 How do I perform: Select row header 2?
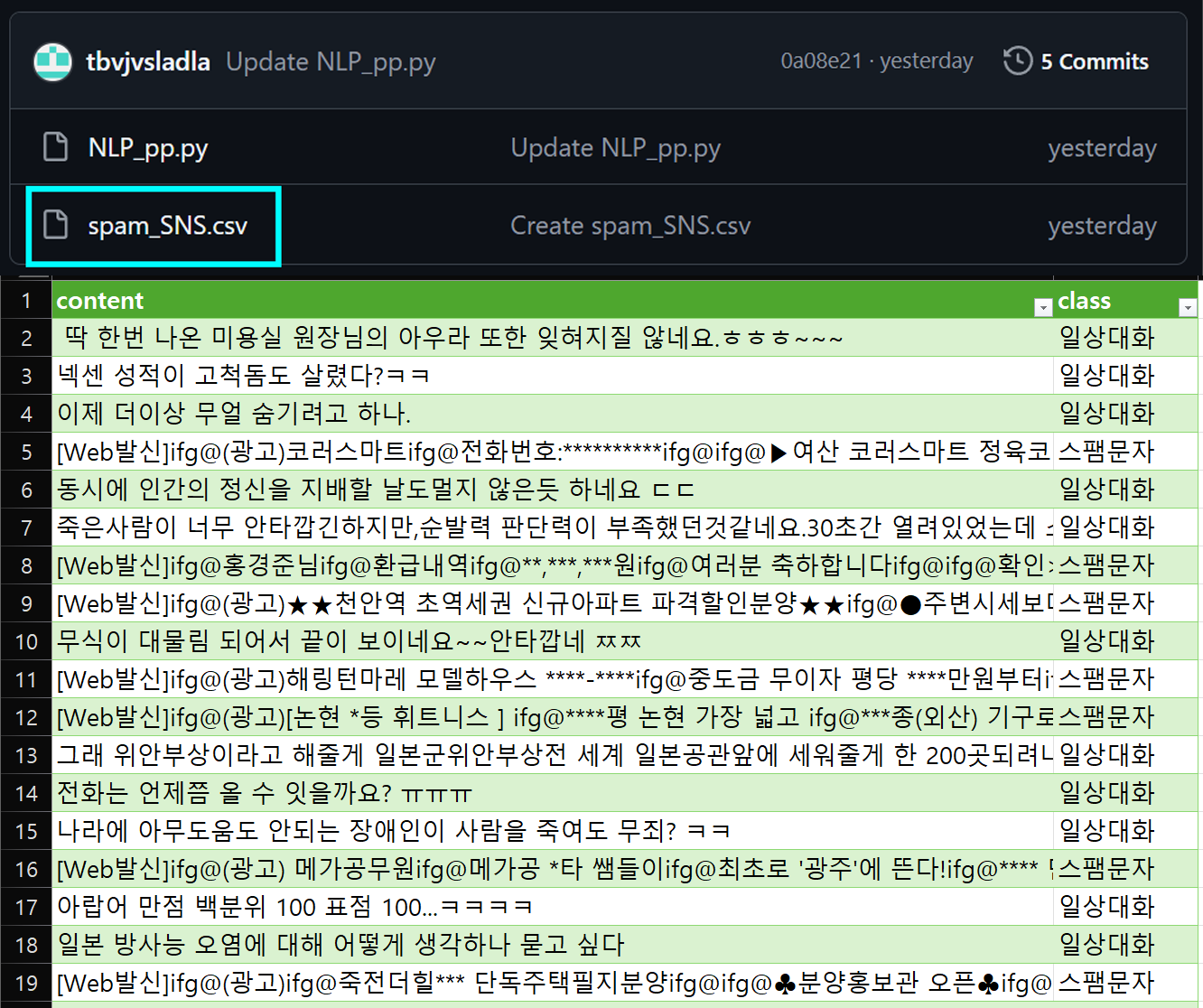click(x=26, y=338)
